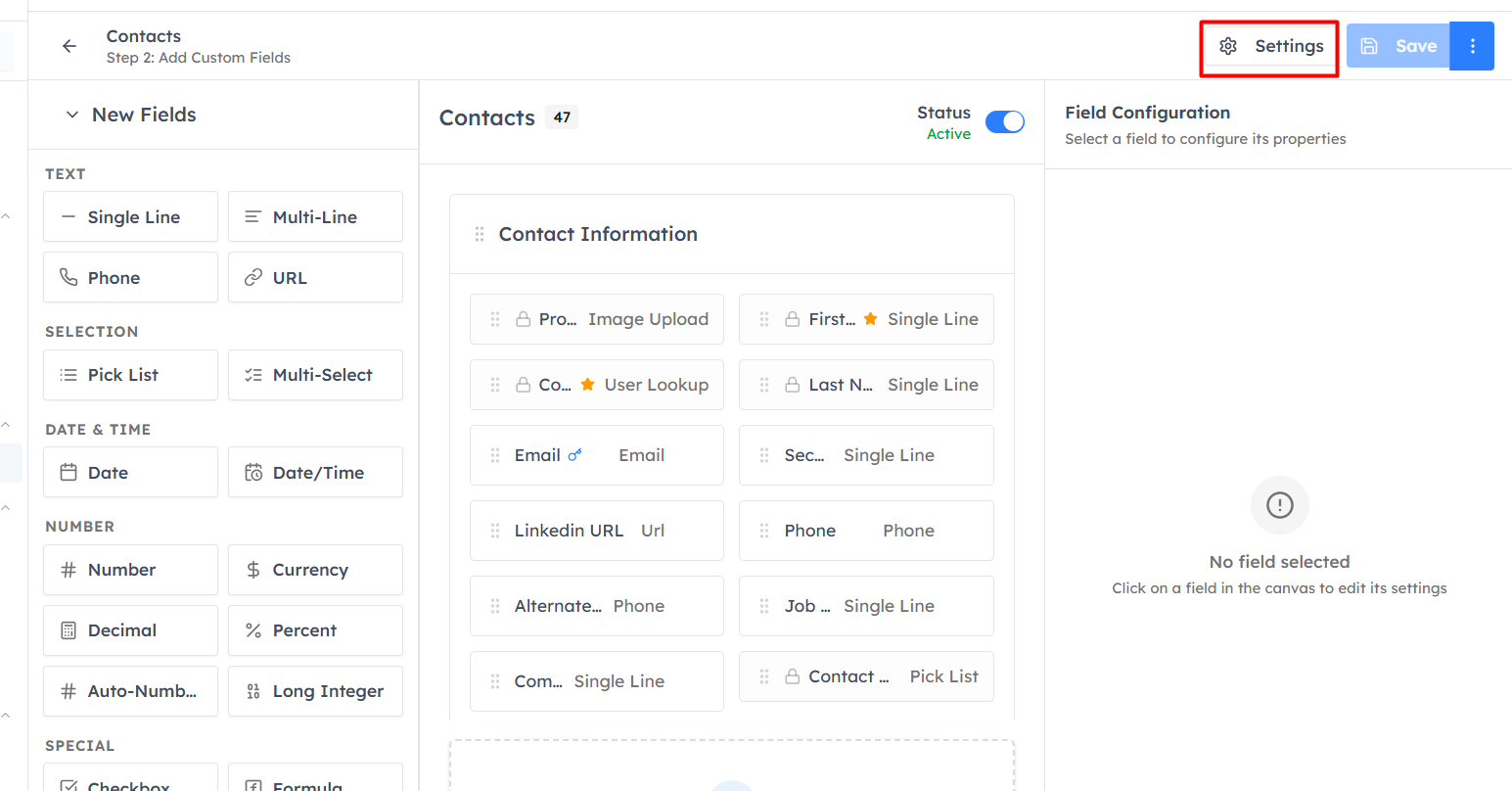Screen dimensions: 1512x791
Task: Select the Com... Single Line field
Action: tap(597, 681)
